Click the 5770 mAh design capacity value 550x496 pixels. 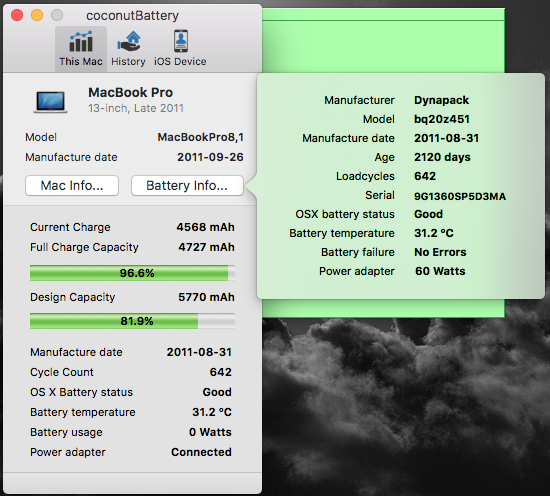click(206, 297)
